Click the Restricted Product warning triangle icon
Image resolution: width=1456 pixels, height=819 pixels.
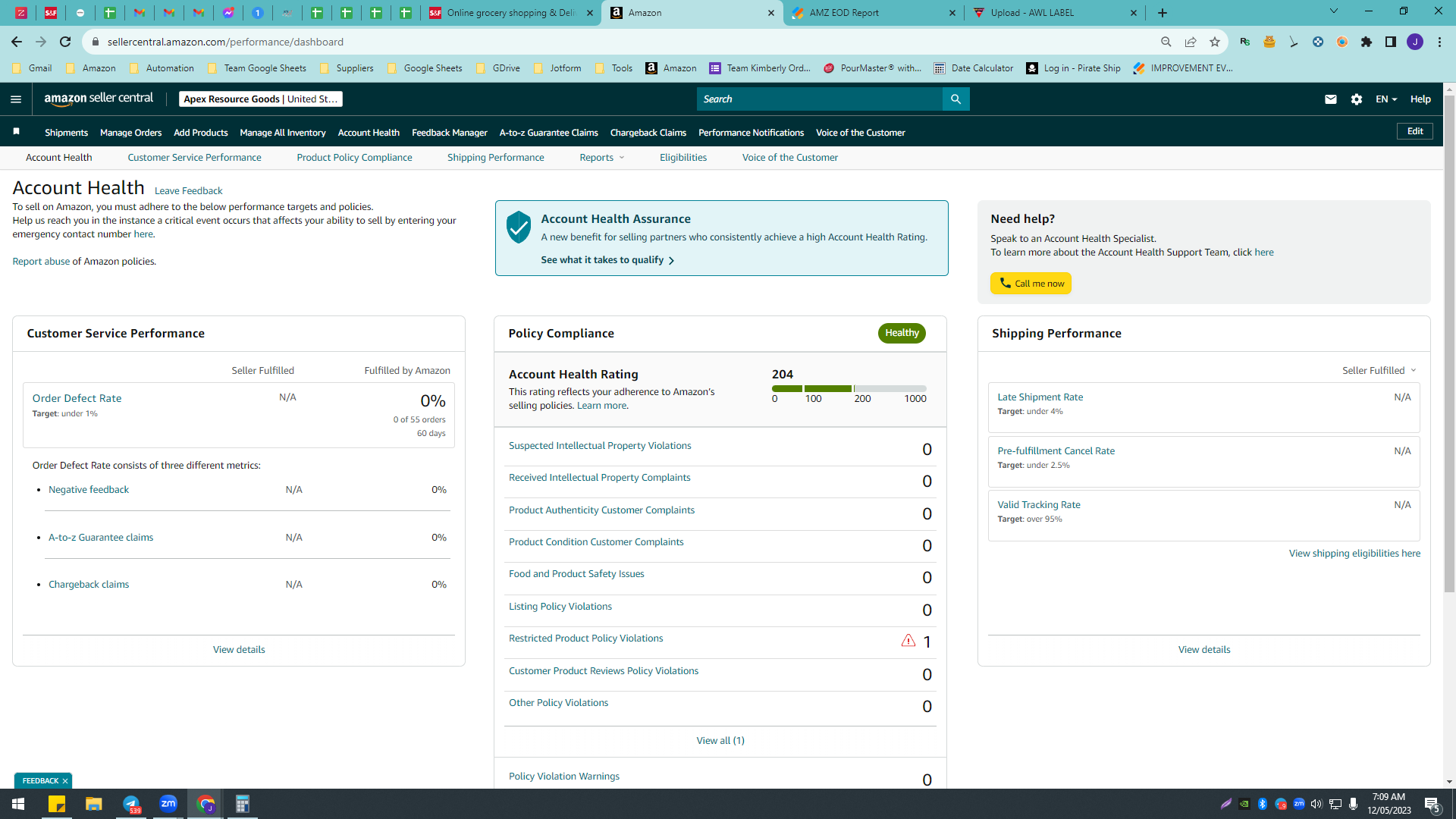point(908,641)
